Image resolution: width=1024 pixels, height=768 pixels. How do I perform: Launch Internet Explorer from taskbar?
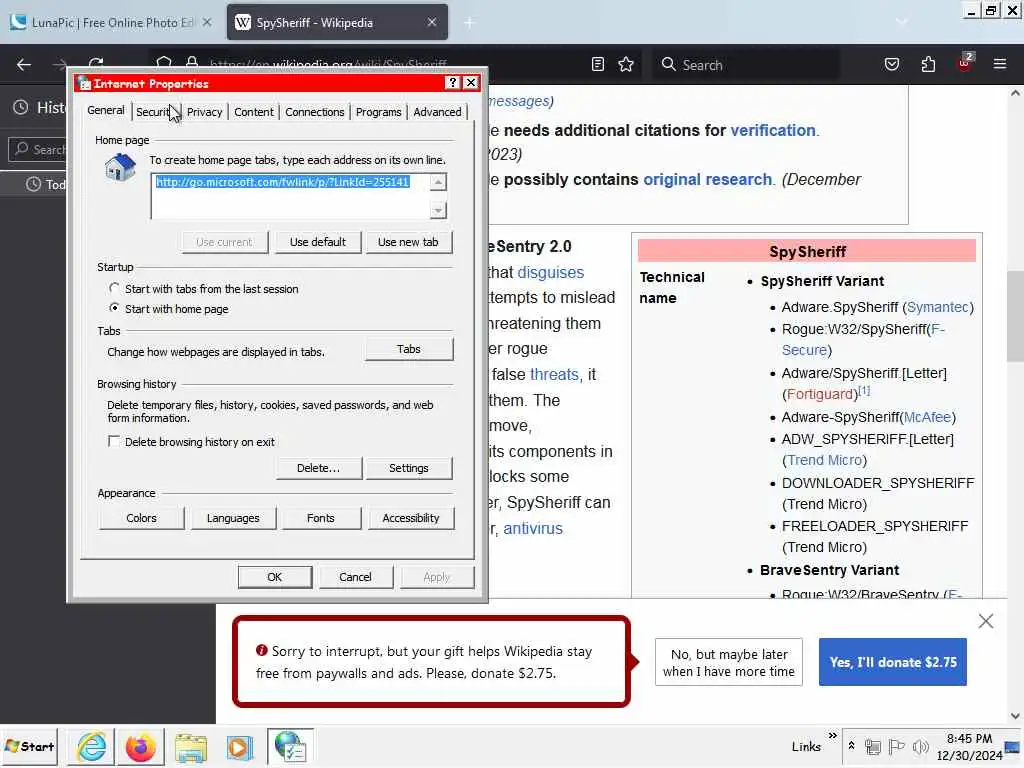[x=91, y=746]
